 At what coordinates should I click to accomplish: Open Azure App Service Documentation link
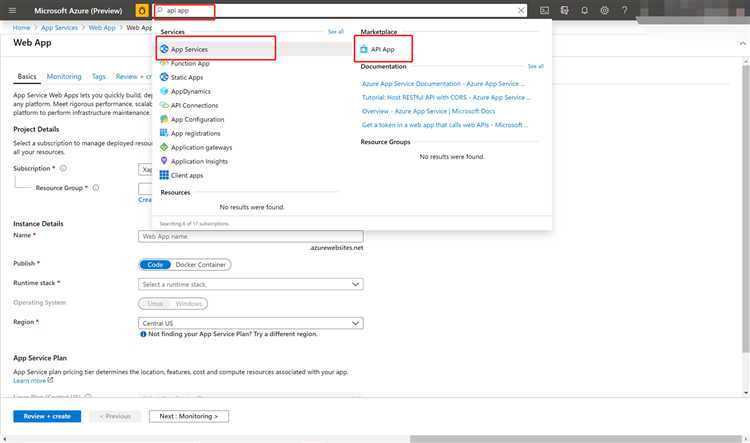coord(443,83)
